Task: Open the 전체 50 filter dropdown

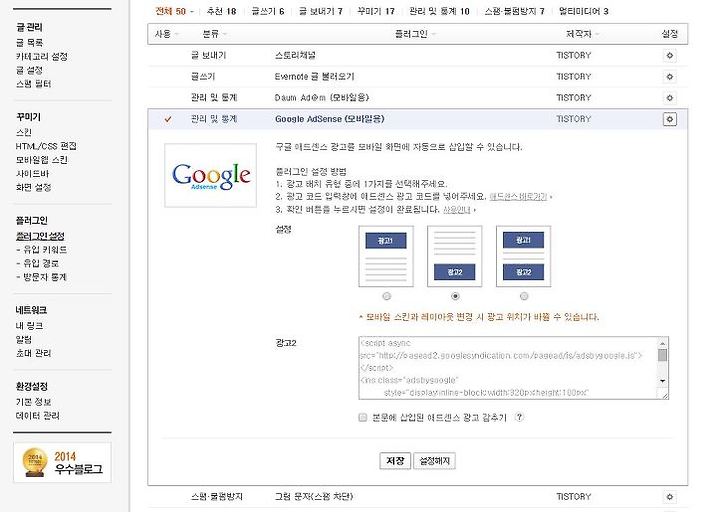Action: click(174, 11)
